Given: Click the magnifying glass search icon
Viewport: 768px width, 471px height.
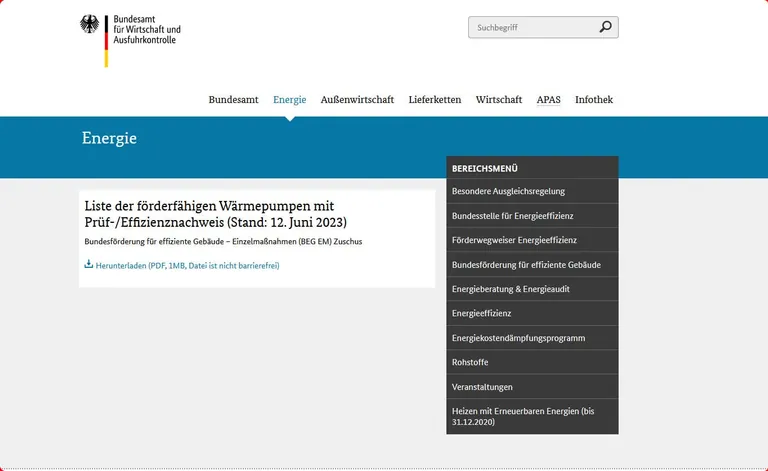Looking at the screenshot, I should click(x=605, y=27).
